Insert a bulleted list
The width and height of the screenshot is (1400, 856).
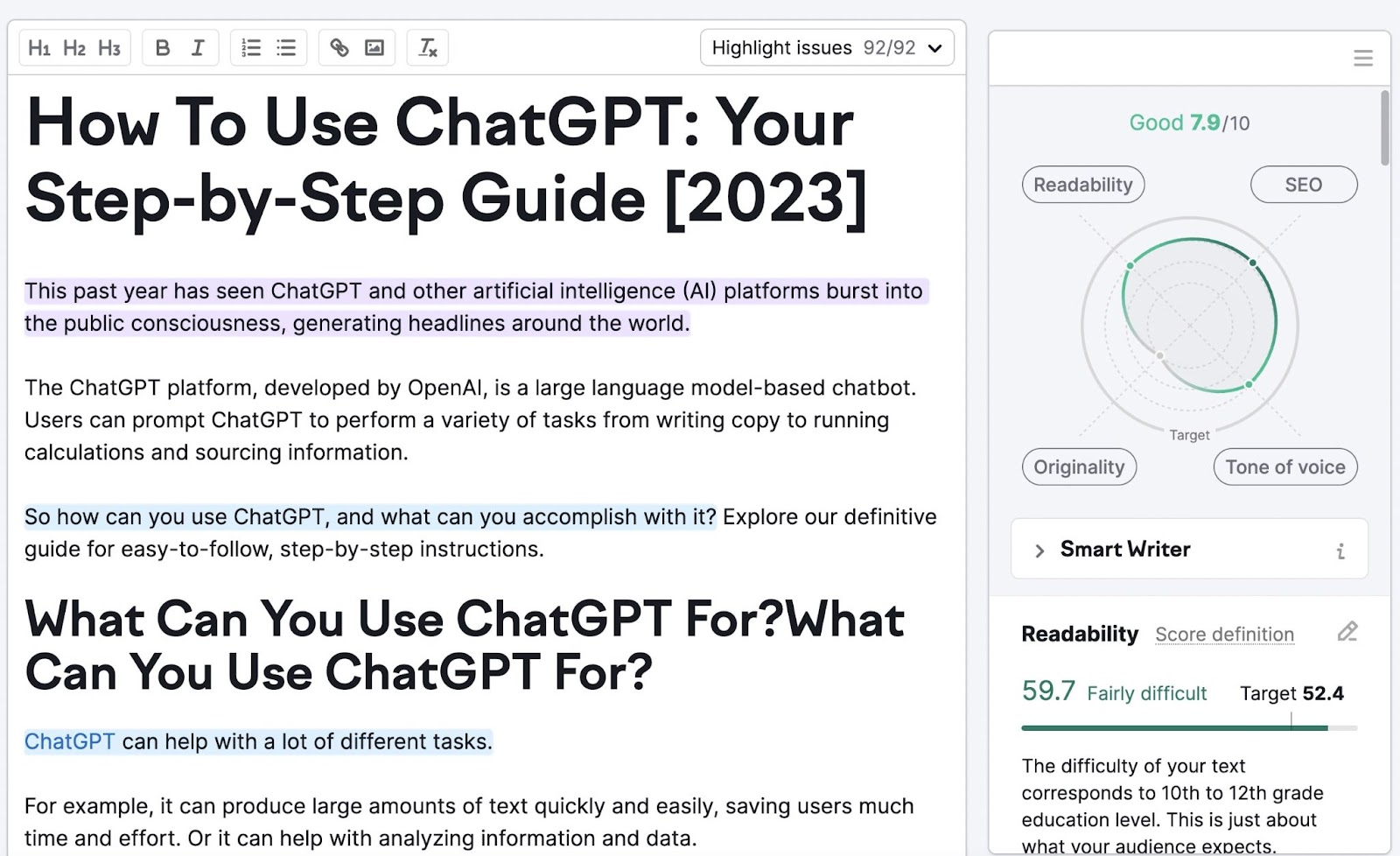click(x=286, y=48)
